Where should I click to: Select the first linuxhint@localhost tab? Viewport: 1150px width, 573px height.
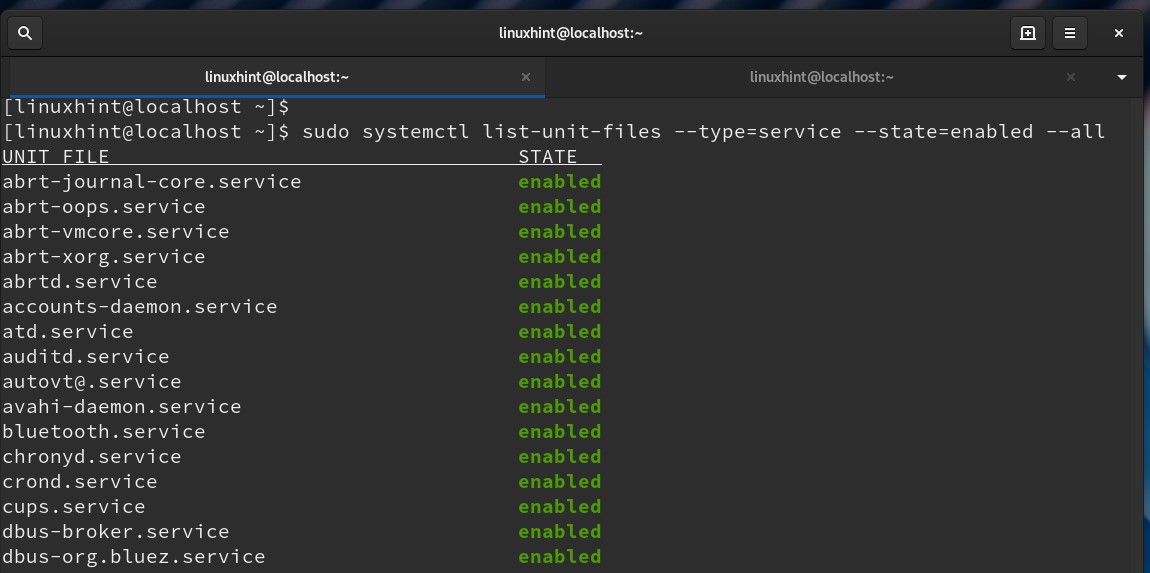pyautogui.click(x=276, y=77)
